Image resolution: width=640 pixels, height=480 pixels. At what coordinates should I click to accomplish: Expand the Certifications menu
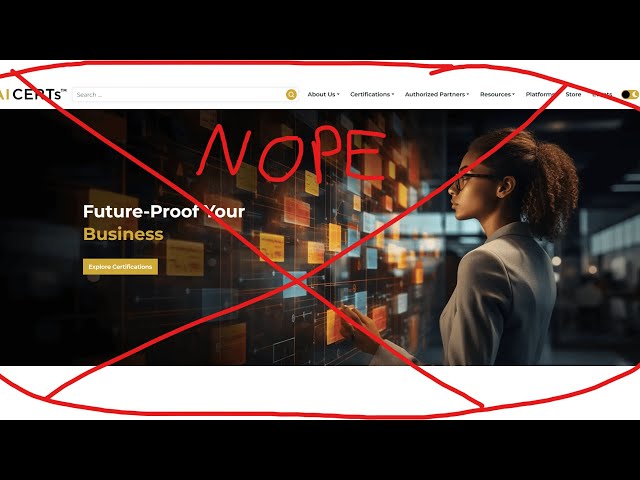372,94
